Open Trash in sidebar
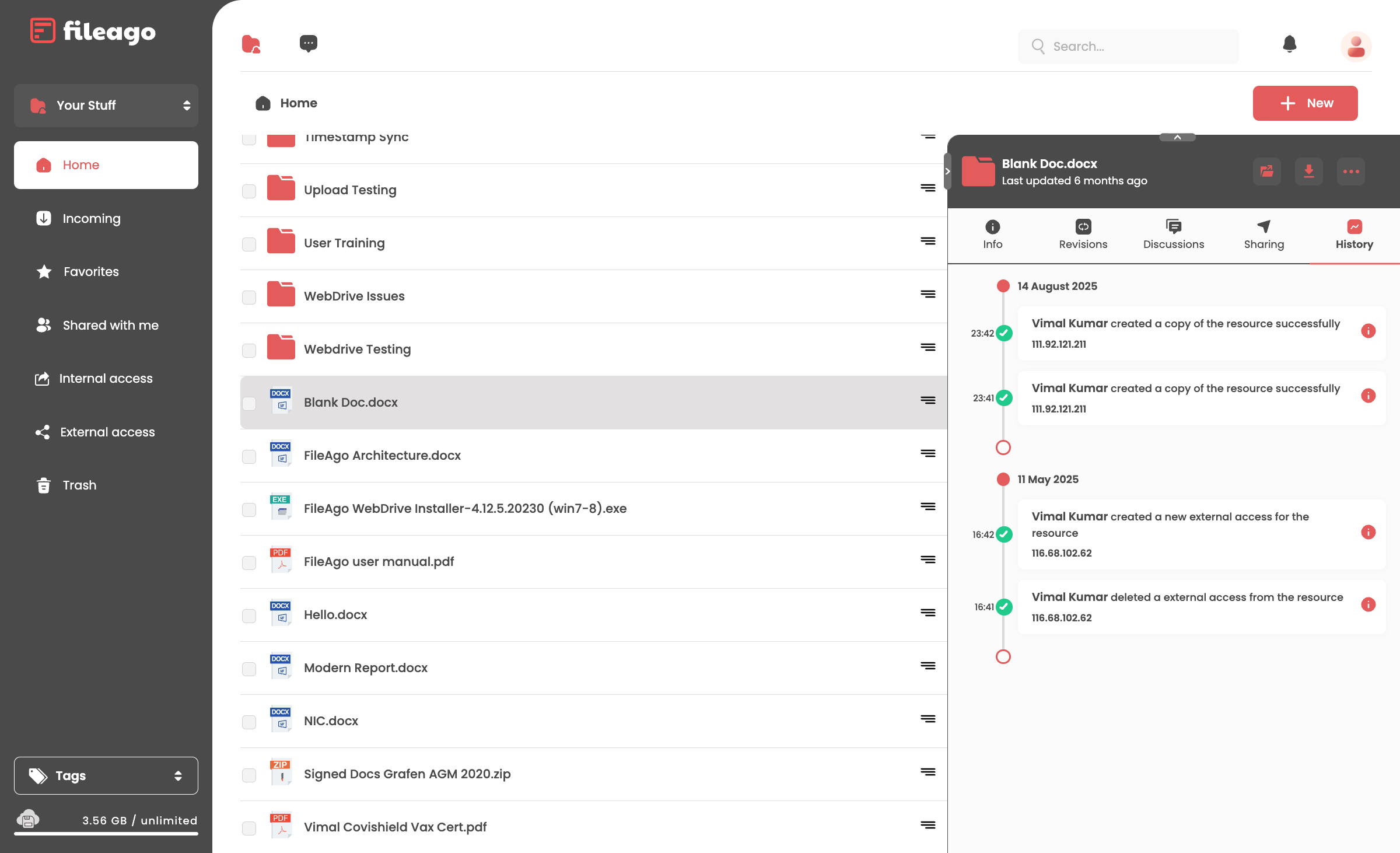The width and height of the screenshot is (1400, 853). (x=106, y=485)
